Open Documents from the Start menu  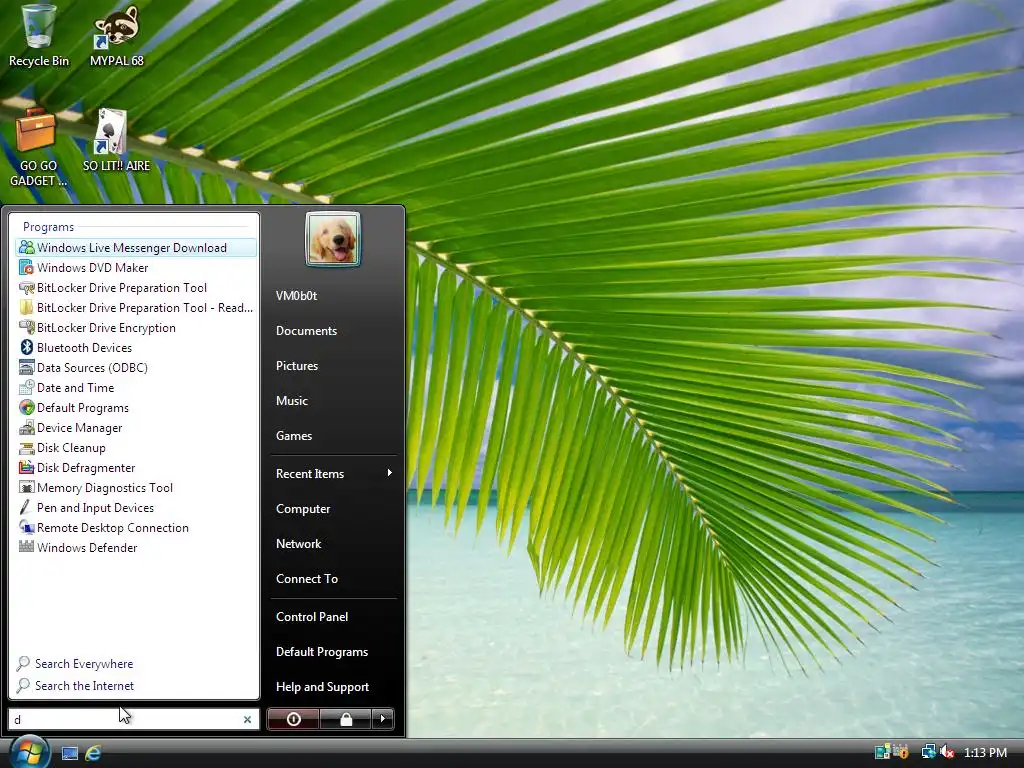[306, 331]
